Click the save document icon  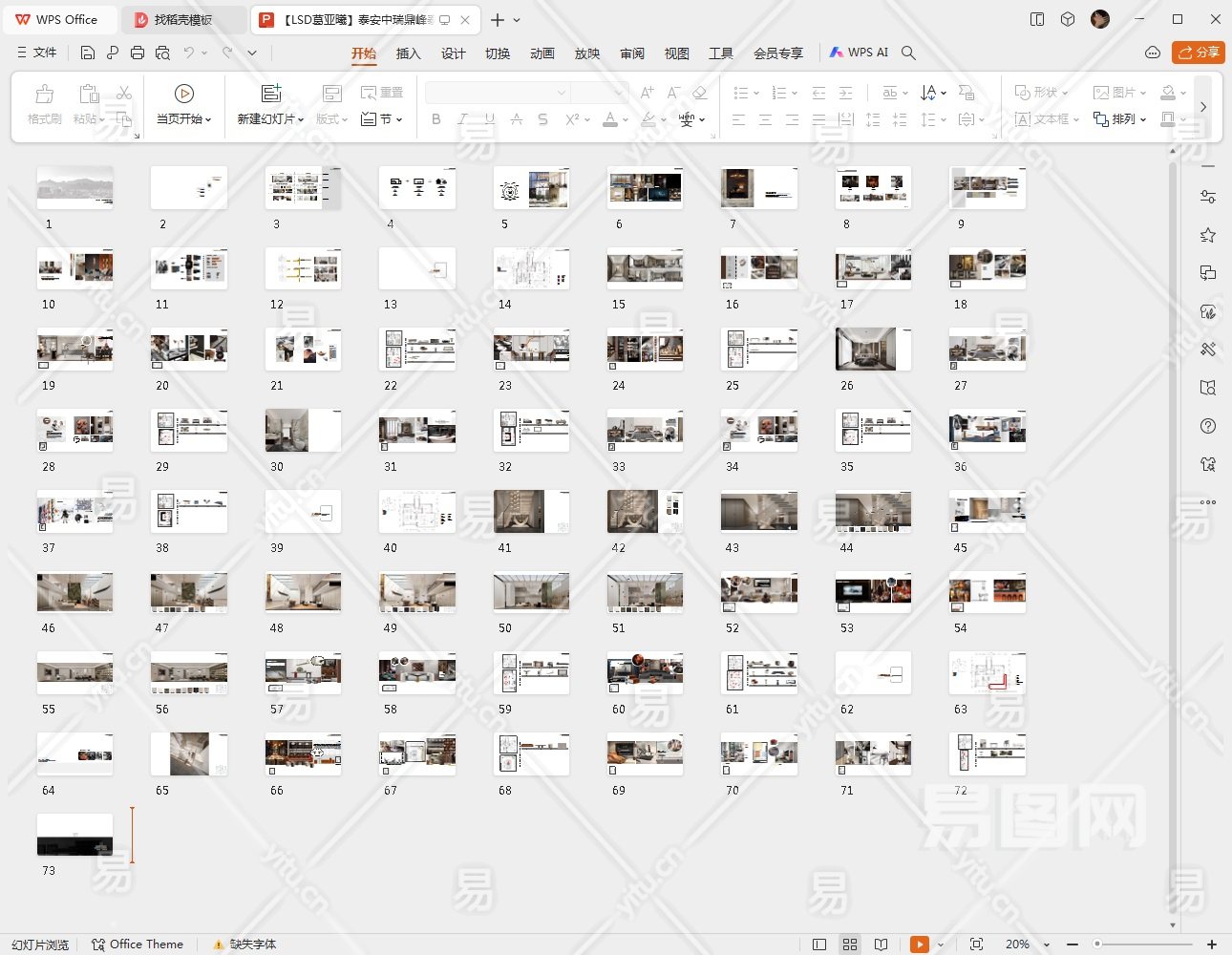point(88,53)
